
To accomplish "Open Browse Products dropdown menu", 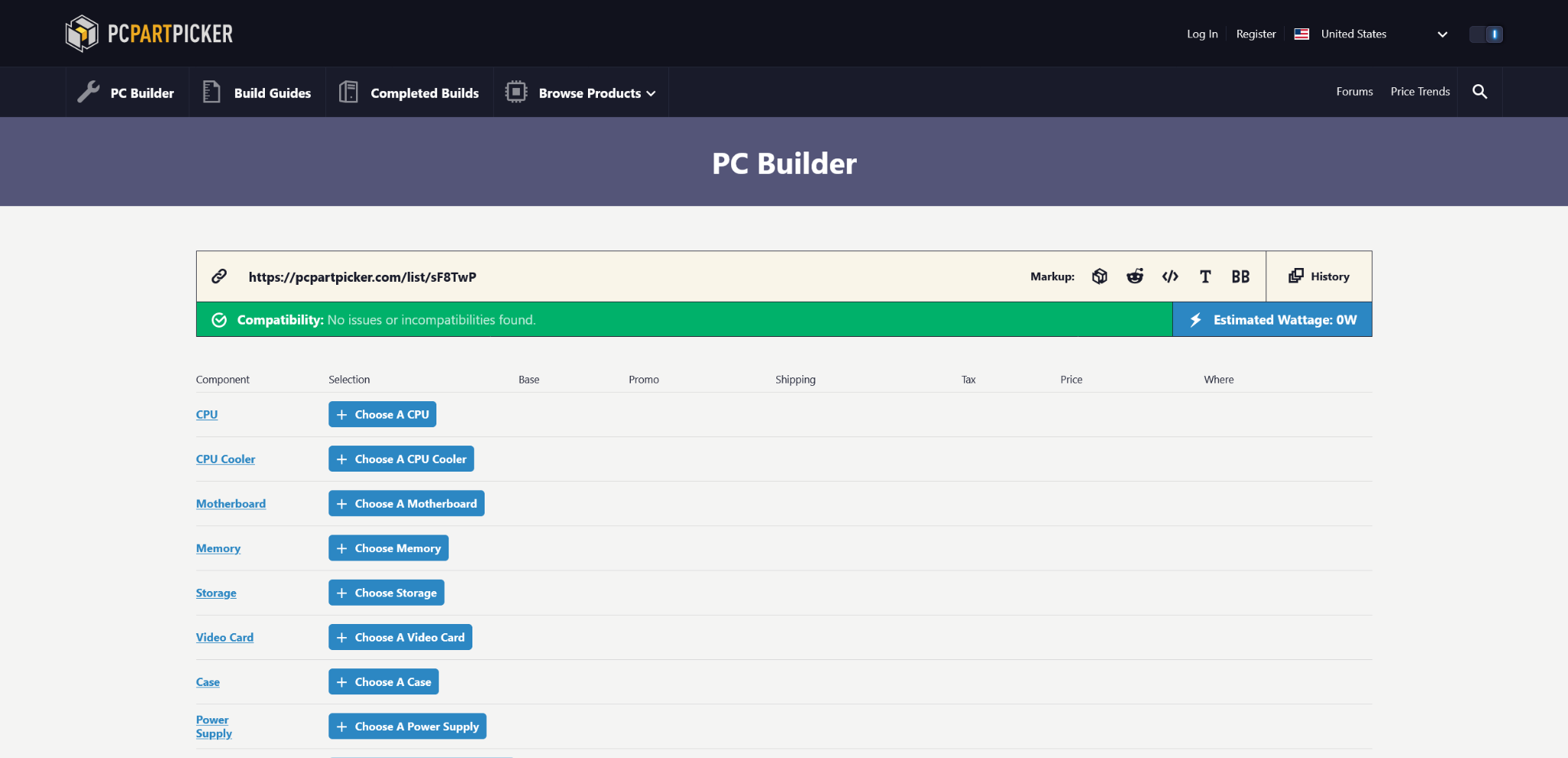I will (x=581, y=93).
